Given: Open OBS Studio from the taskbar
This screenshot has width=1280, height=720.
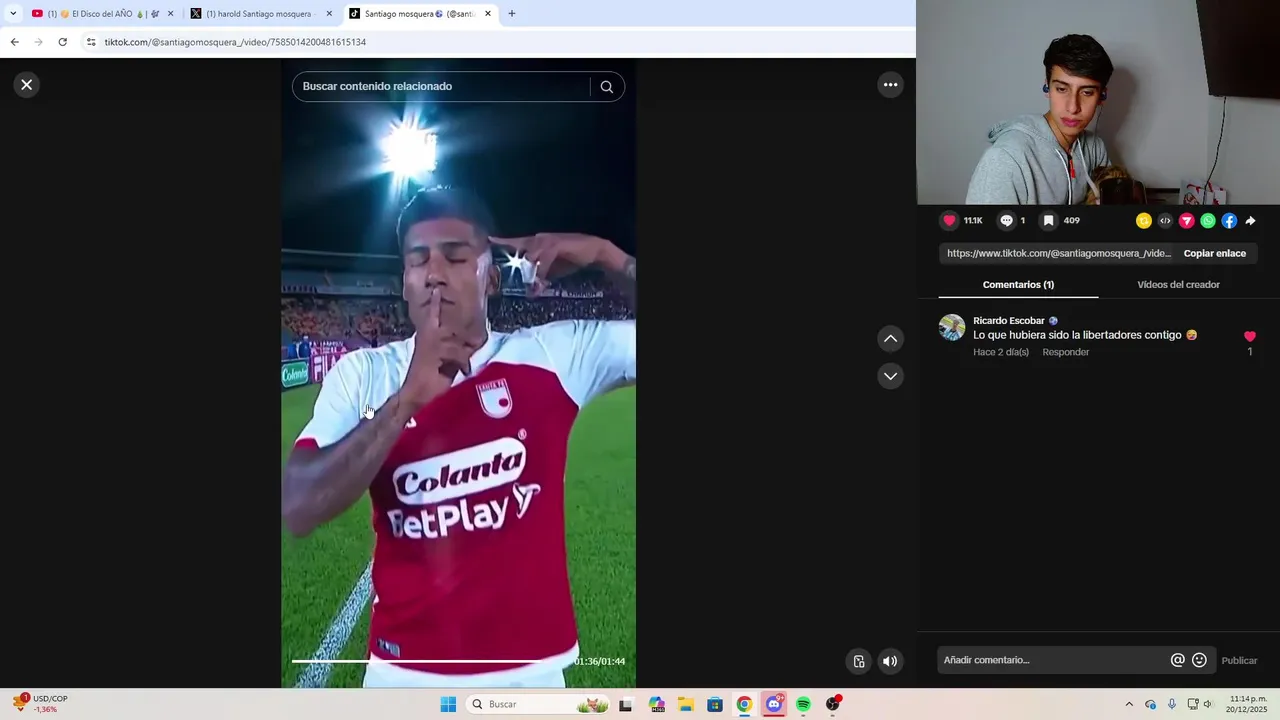Looking at the screenshot, I should [x=833, y=704].
